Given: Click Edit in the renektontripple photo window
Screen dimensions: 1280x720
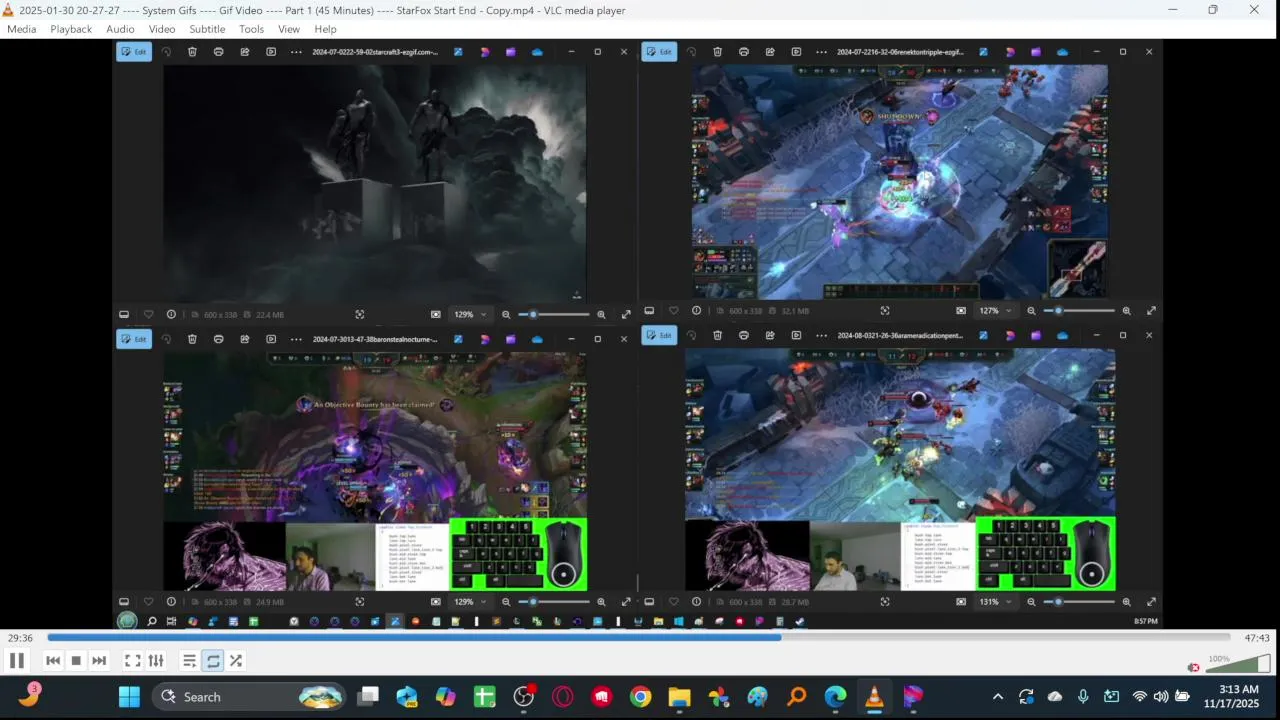Looking at the screenshot, I should 659,52.
